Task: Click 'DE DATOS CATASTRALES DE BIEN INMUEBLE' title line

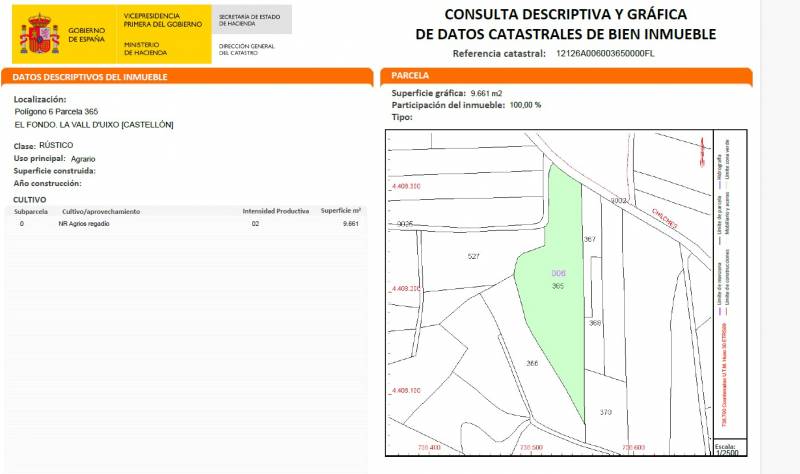Action: pyautogui.click(x=565, y=34)
